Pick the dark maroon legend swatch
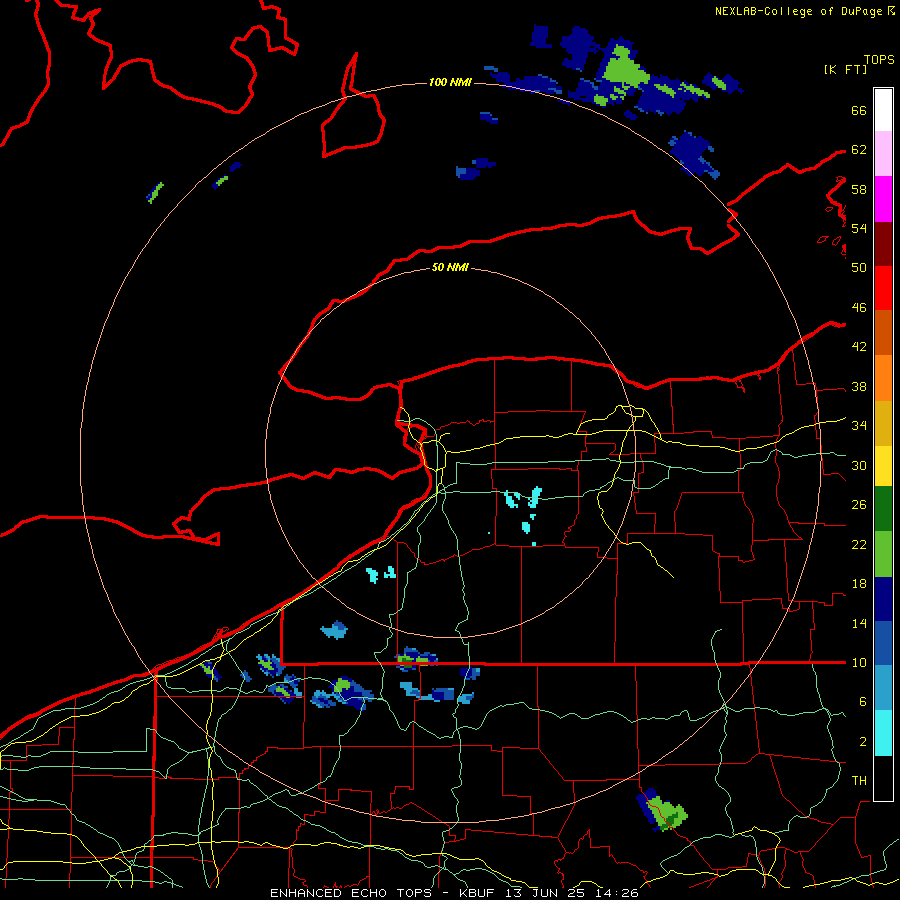 (883, 244)
